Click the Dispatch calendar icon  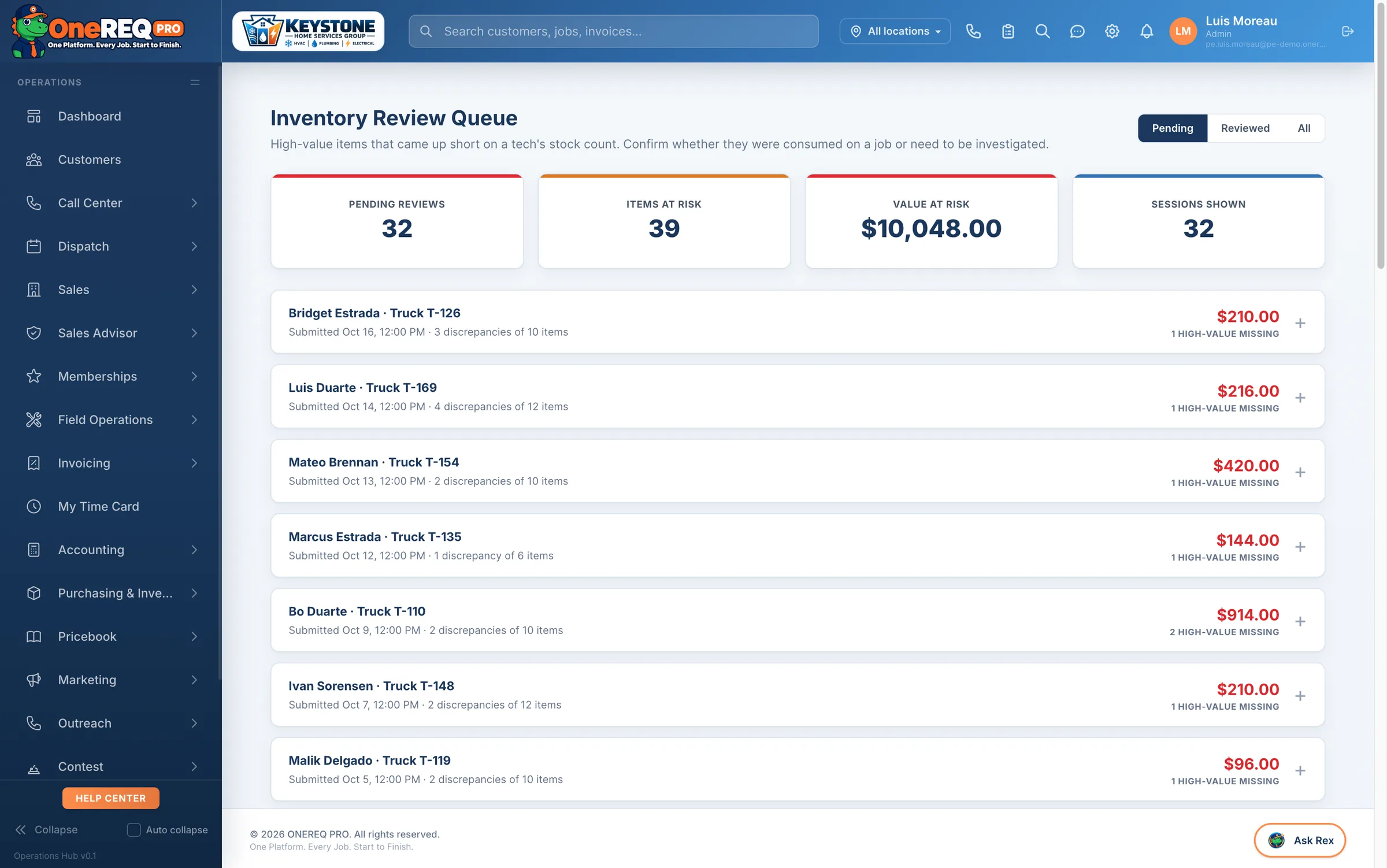[x=34, y=246]
